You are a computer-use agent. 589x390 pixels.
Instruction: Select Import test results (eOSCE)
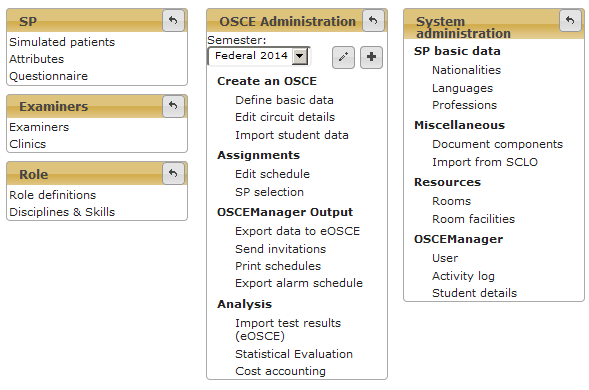coord(288,330)
